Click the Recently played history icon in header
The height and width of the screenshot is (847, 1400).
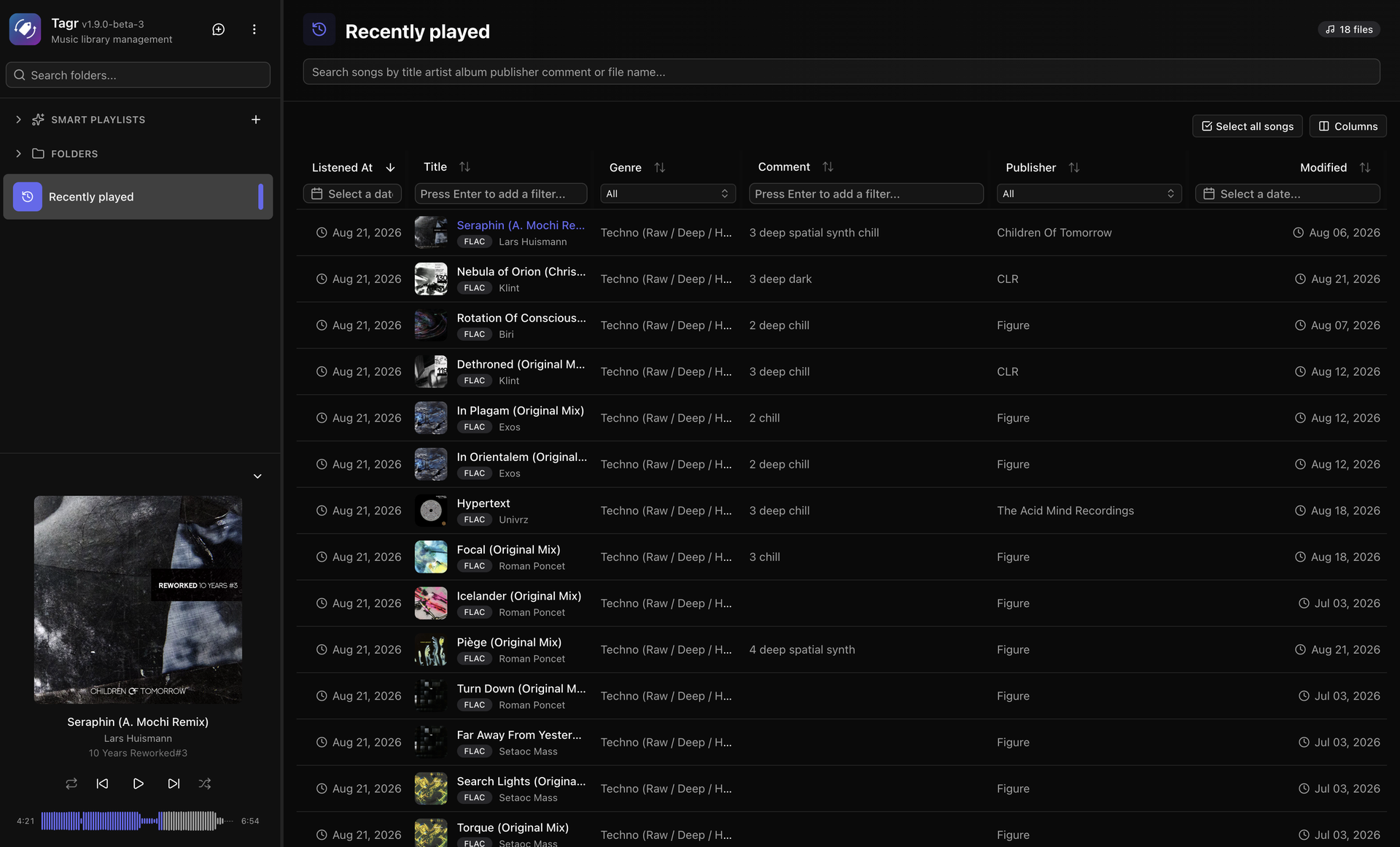(319, 29)
